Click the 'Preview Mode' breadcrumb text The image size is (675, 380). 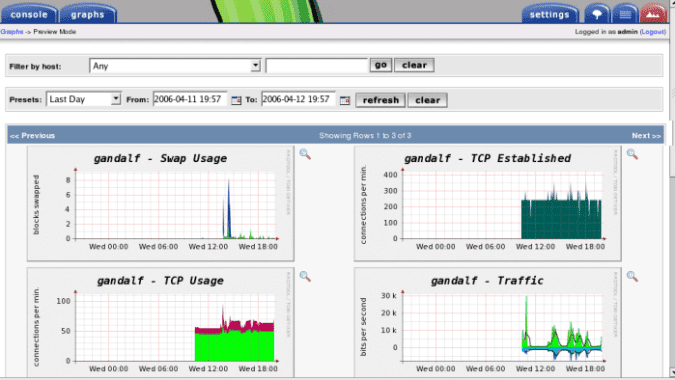(x=55, y=31)
